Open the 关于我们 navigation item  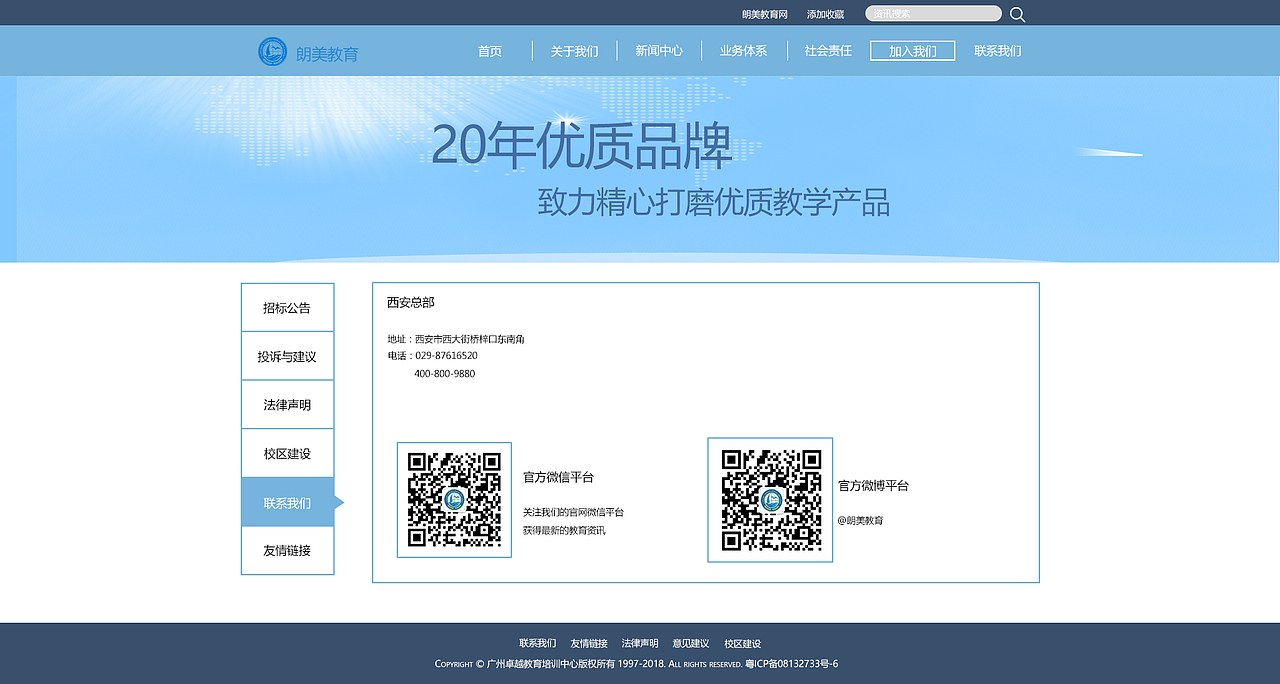pos(574,50)
